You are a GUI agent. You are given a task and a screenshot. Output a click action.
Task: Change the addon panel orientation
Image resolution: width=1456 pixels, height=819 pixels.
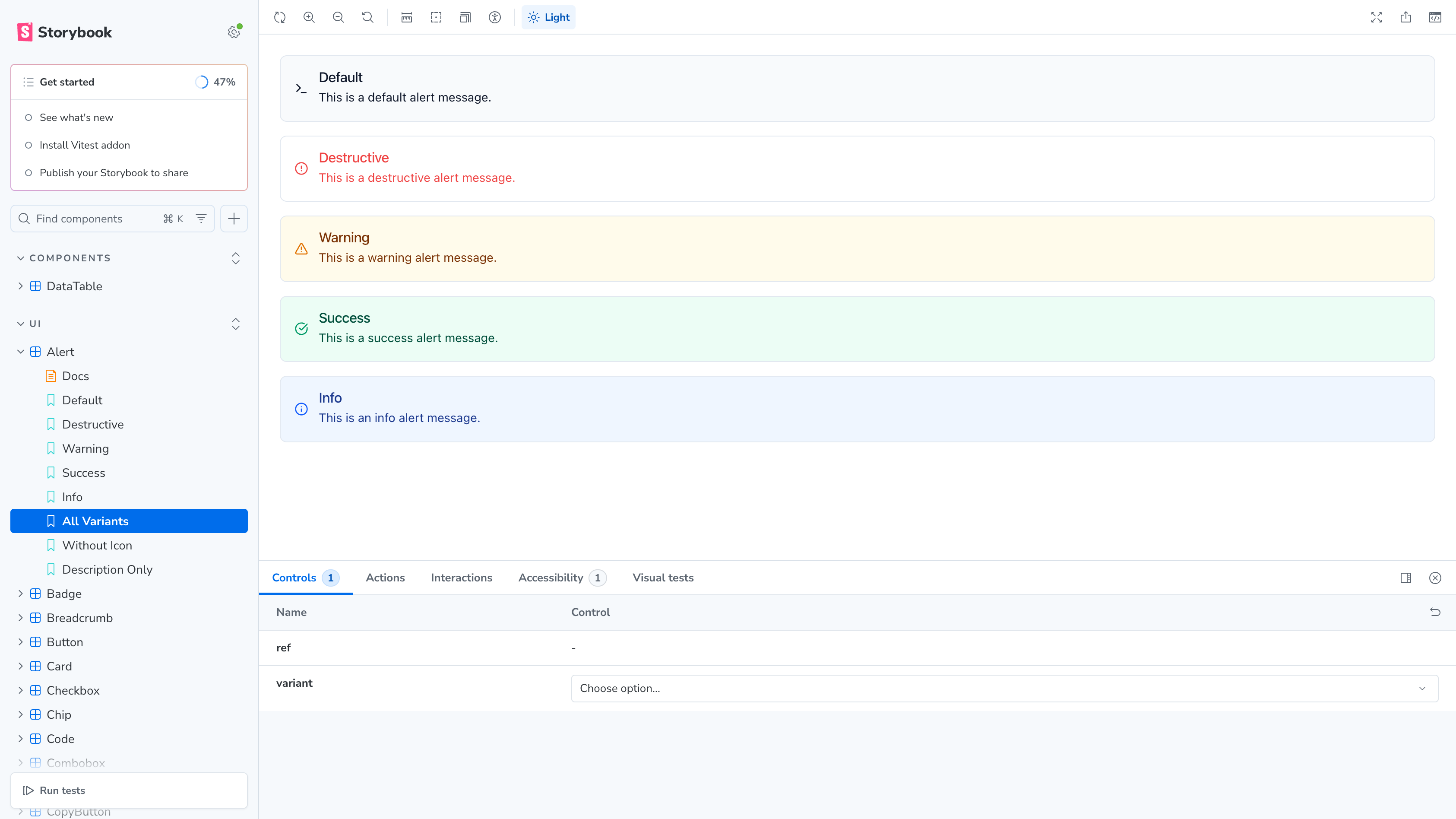pos(1405,578)
